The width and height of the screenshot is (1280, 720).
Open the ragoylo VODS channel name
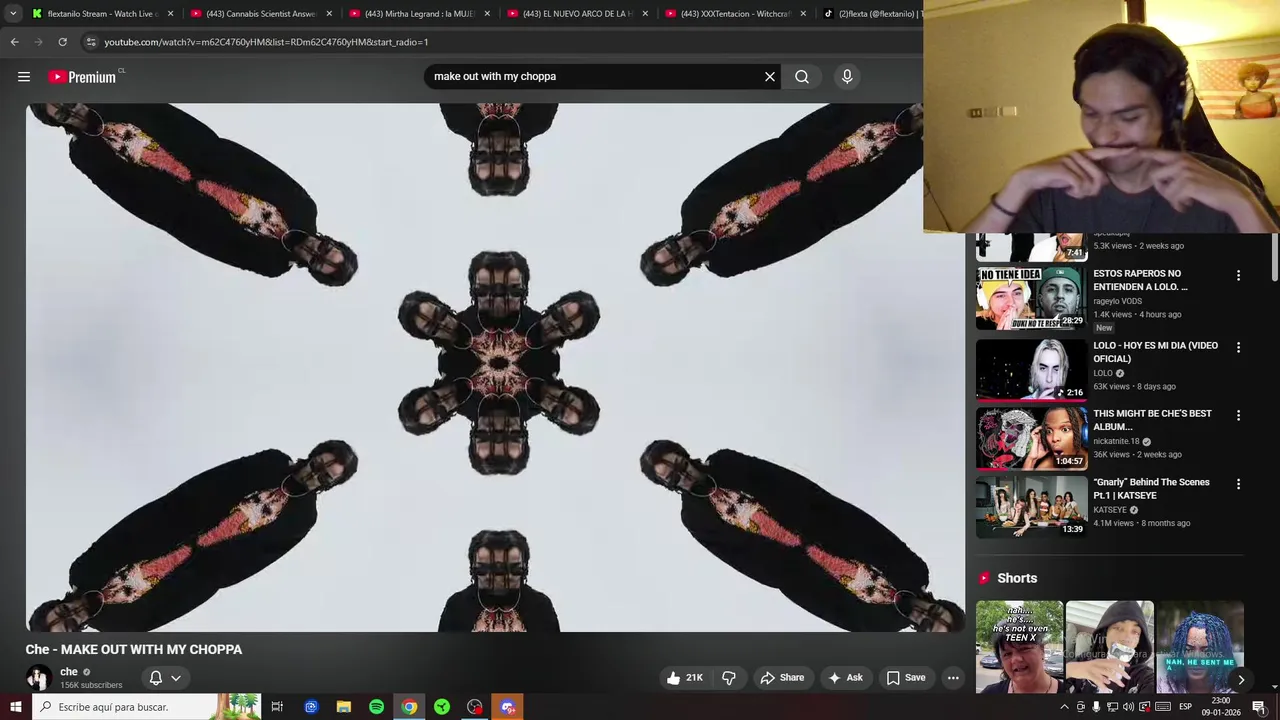[x=1117, y=301]
